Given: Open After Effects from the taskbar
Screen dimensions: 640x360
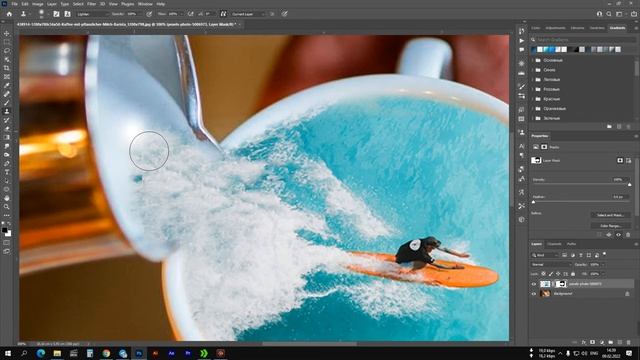Looking at the screenshot, I should (171, 353).
